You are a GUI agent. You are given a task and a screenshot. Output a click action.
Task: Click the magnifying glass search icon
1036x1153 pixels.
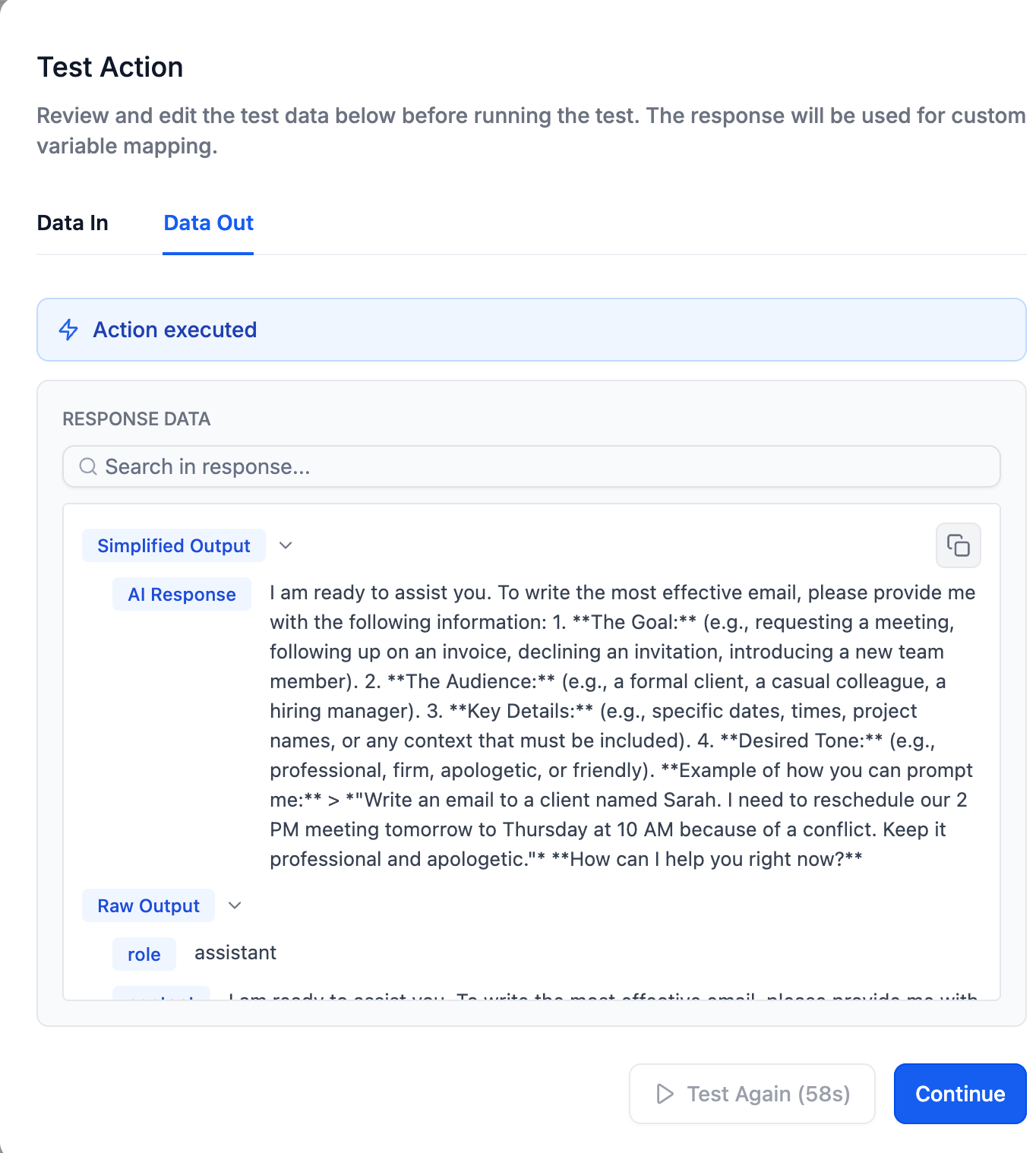[88, 466]
